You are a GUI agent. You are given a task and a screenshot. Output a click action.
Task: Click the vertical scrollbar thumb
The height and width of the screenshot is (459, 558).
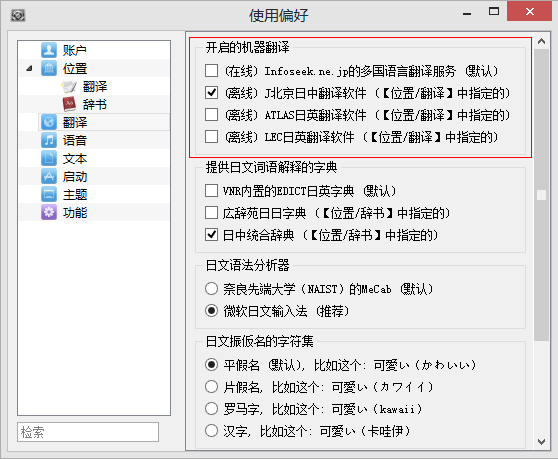click(541, 195)
